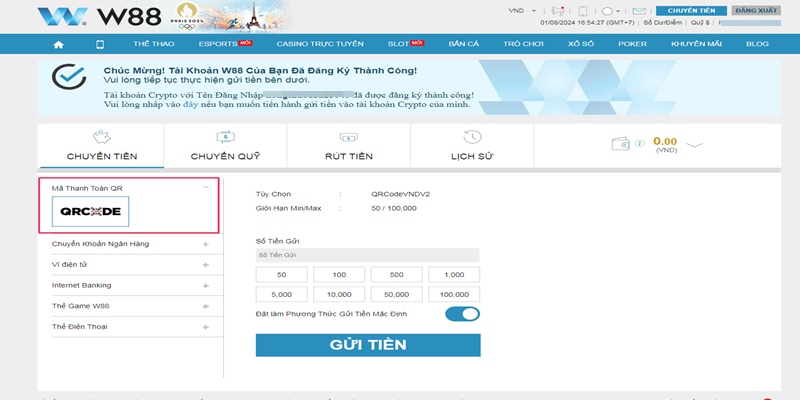Choose the 500 amount button
Image resolution: width=800 pixels, height=400 pixels.
[x=396, y=274]
